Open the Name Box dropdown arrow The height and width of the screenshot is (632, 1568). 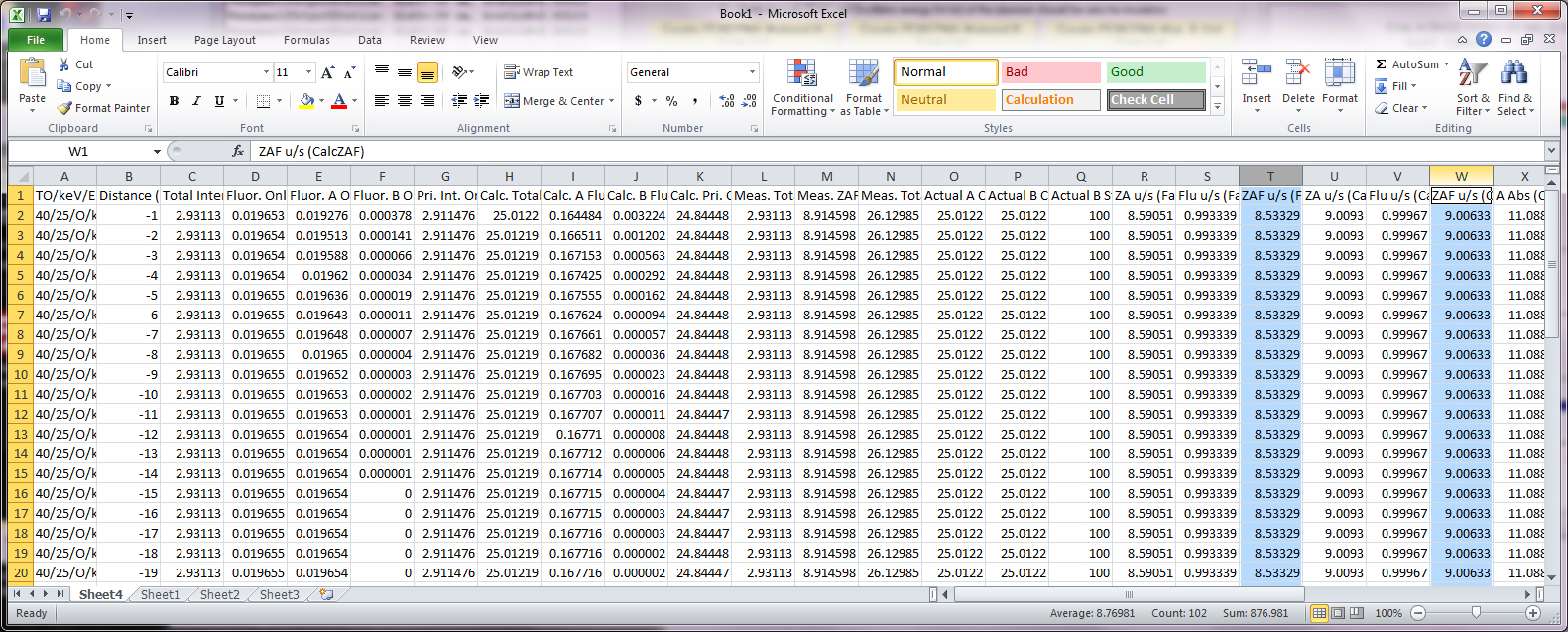157,152
